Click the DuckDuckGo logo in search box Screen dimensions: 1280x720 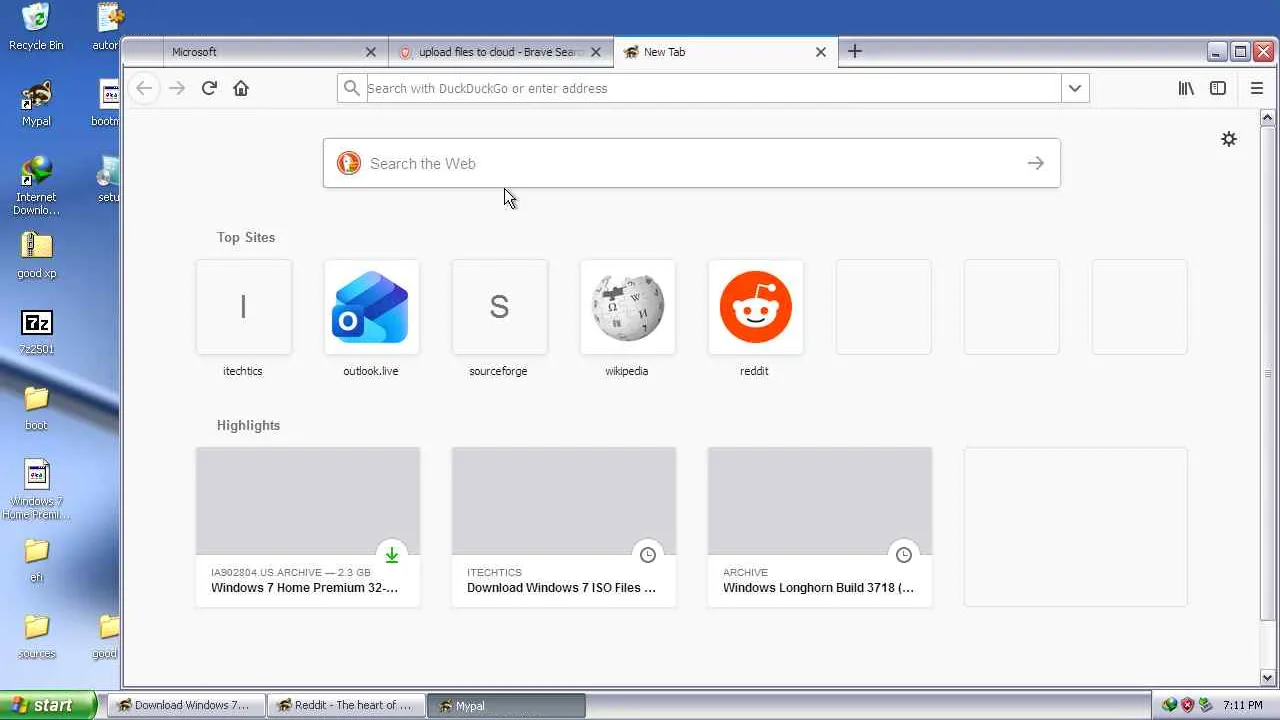pyautogui.click(x=349, y=163)
